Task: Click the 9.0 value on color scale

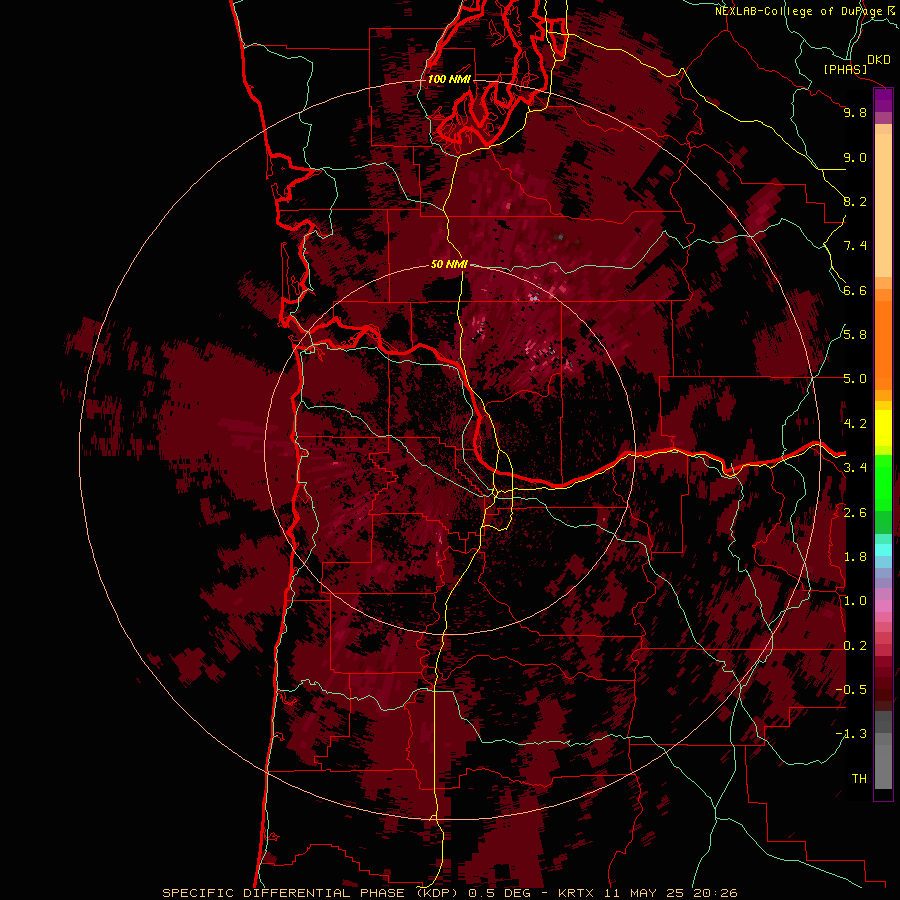Action: click(855, 157)
